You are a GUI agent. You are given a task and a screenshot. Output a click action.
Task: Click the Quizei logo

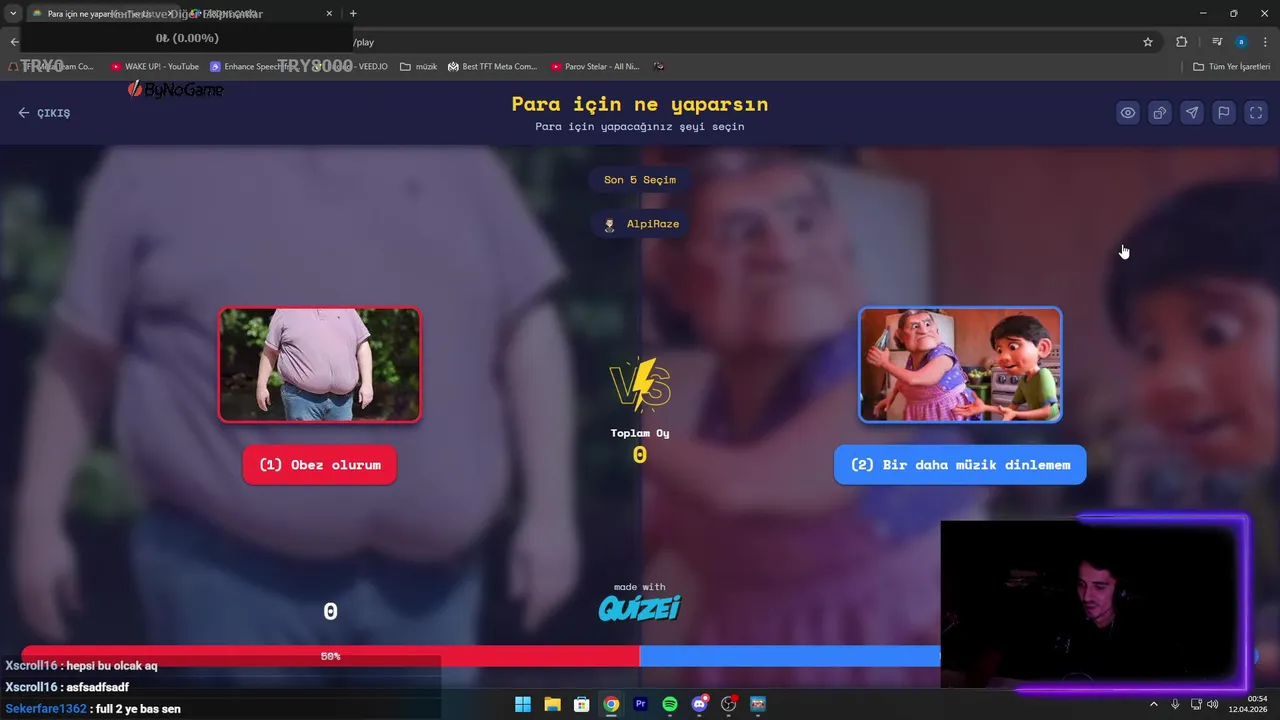[640, 608]
